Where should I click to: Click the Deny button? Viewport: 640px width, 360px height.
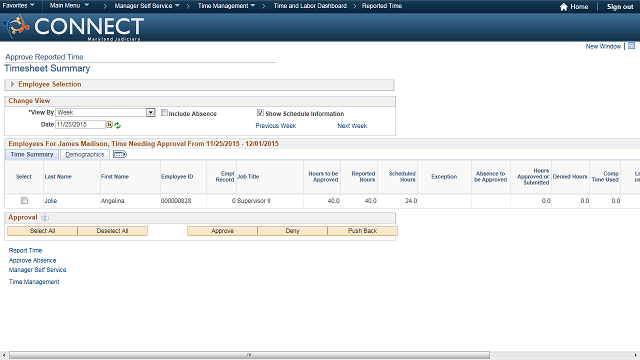[x=292, y=231]
